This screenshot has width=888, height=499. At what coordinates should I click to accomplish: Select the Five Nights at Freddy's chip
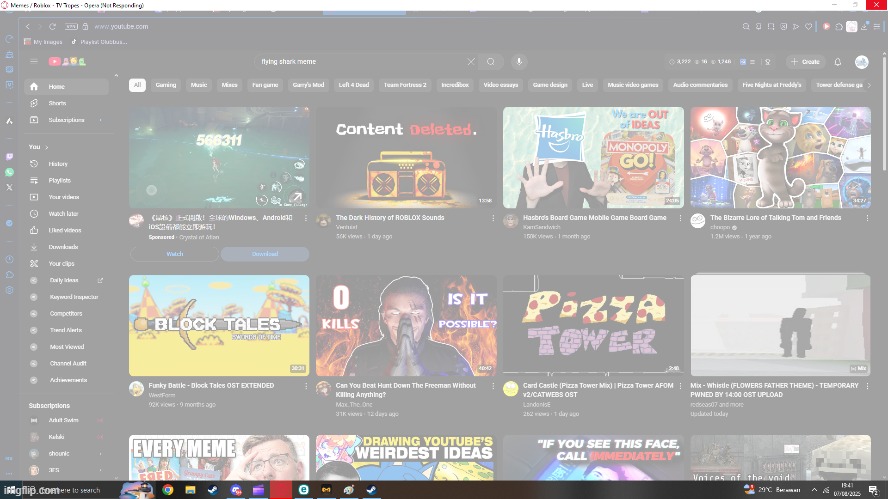771,85
